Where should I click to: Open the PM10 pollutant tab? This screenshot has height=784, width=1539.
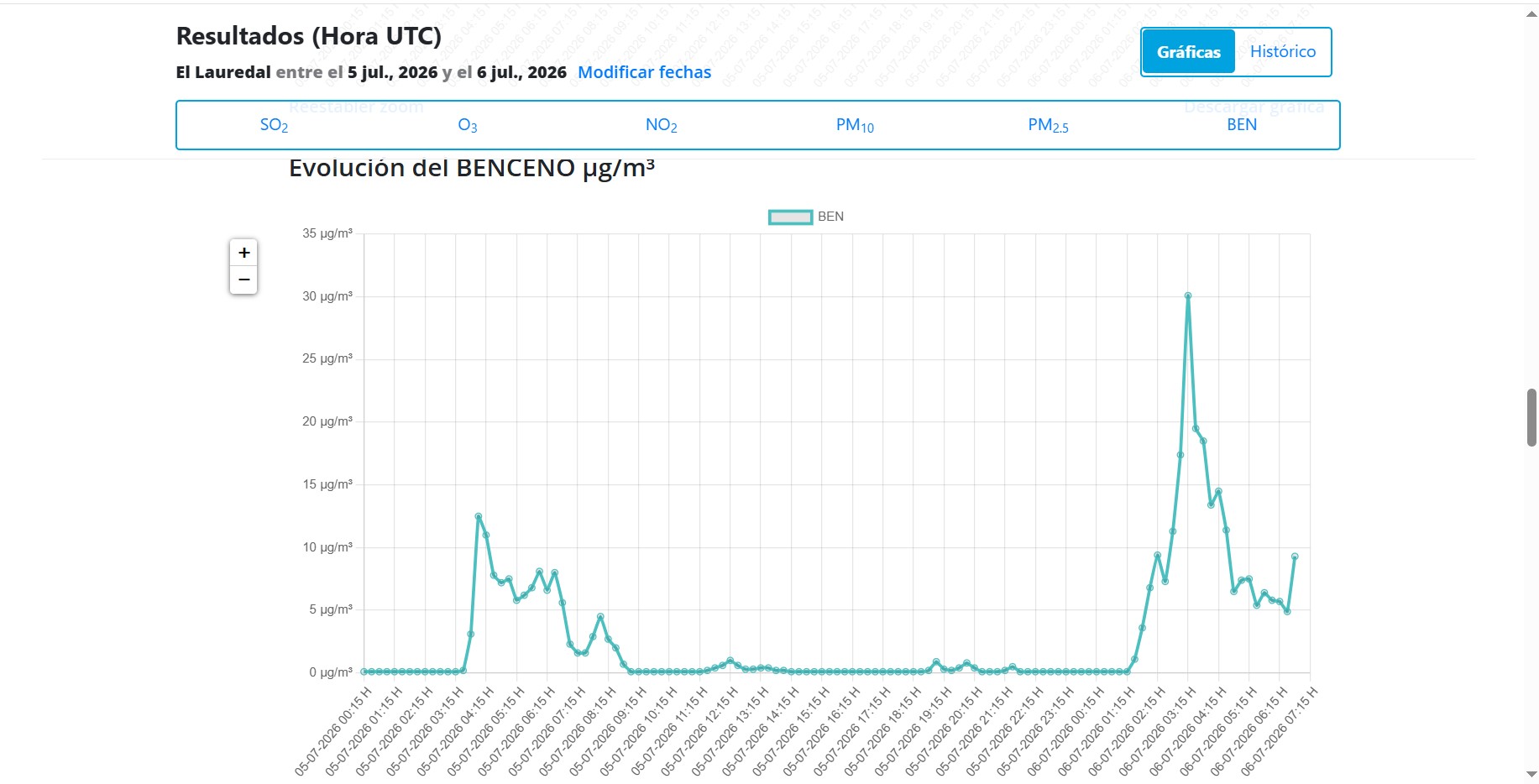point(855,125)
